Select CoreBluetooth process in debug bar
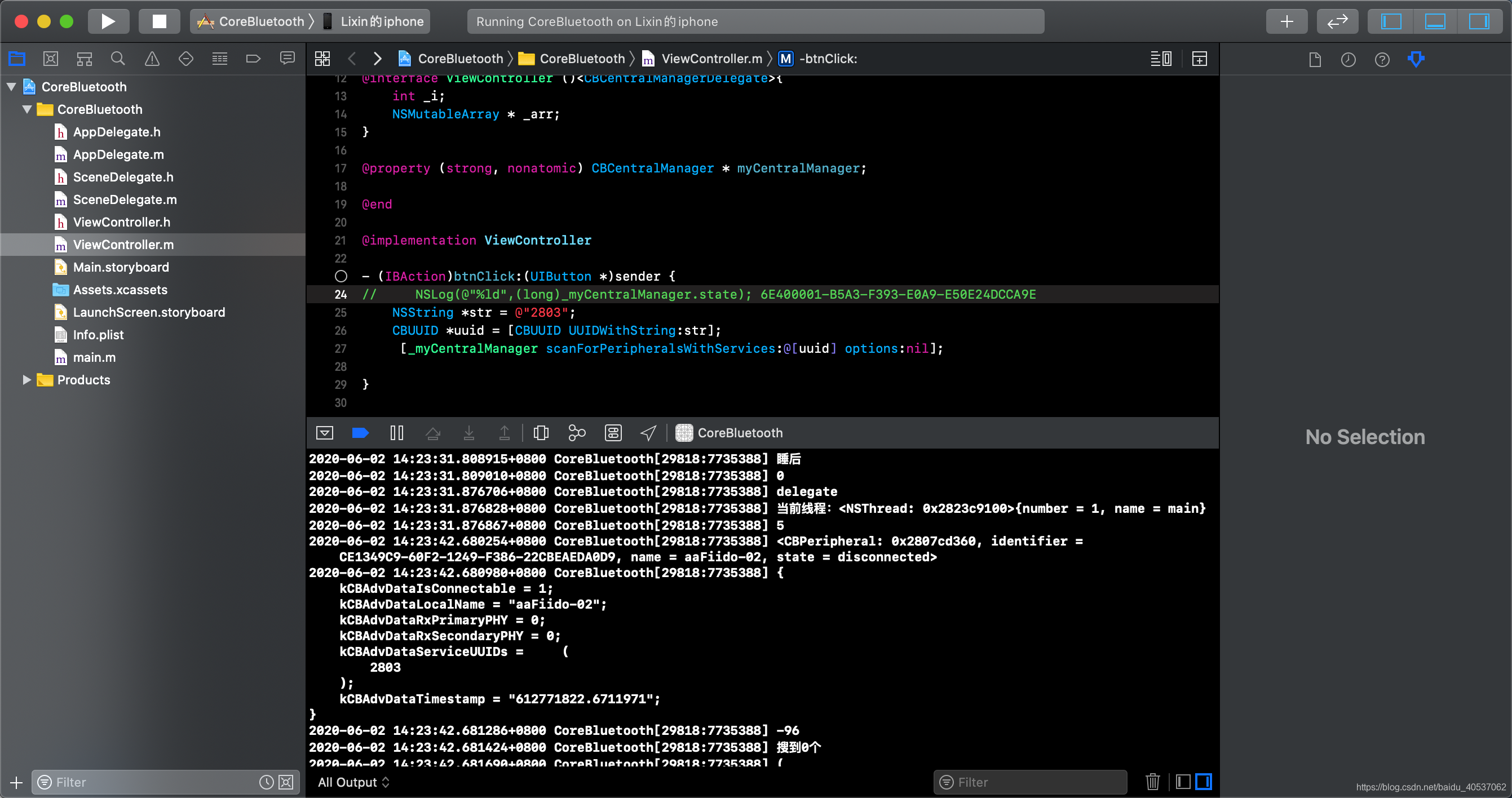The width and height of the screenshot is (1512, 798). coord(729,433)
